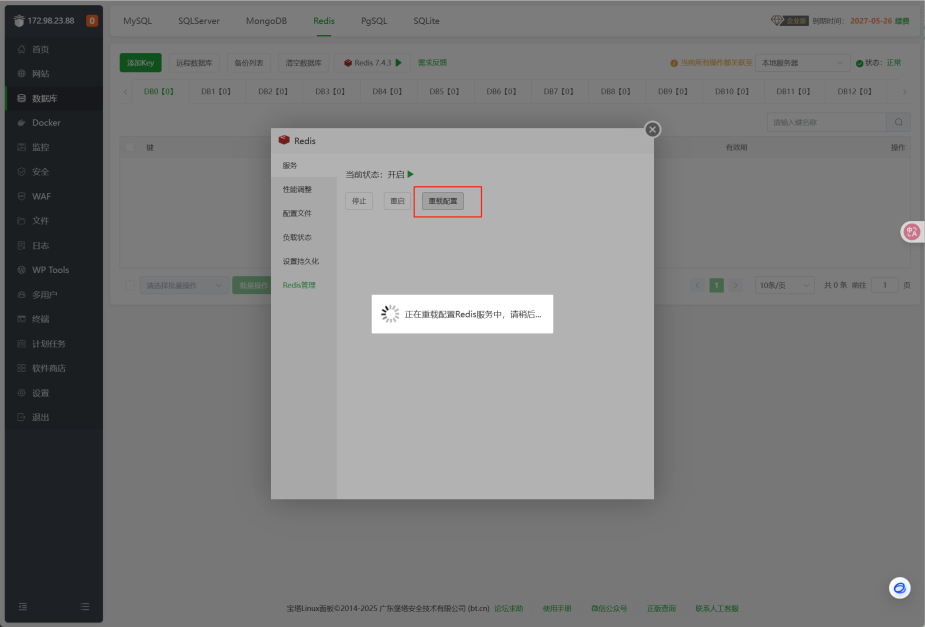Open the 需求反馈 feedback link
Image resolution: width=925 pixels, height=627 pixels.
pyautogui.click(x=432, y=63)
